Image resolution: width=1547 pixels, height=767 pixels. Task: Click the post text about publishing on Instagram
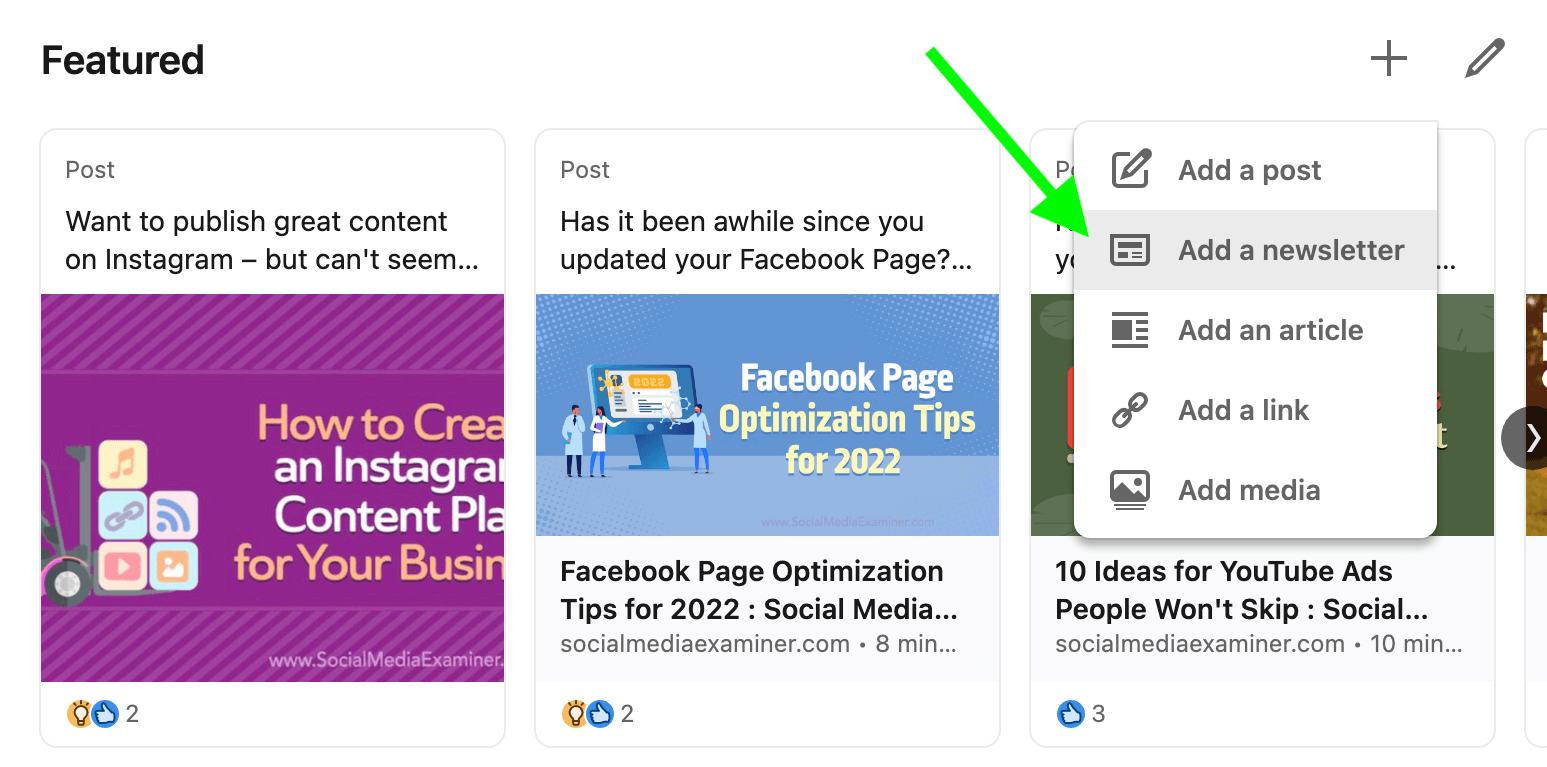[271, 240]
